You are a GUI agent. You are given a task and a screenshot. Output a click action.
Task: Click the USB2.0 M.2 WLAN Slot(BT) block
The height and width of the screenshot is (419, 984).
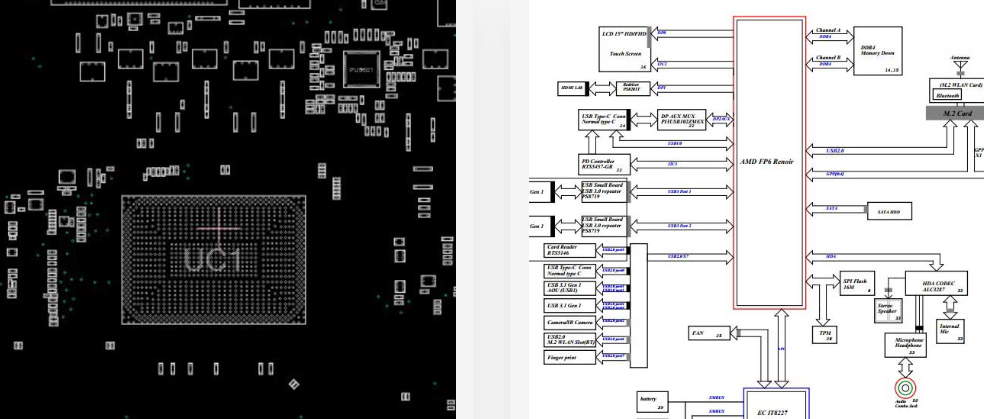(x=569, y=340)
